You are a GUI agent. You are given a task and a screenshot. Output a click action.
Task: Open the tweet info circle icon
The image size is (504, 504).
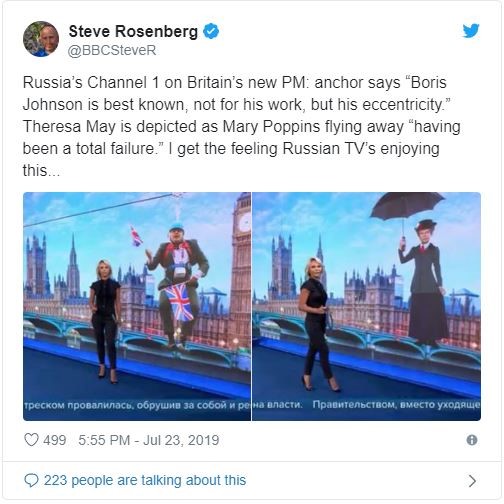(x=472, y=440)
